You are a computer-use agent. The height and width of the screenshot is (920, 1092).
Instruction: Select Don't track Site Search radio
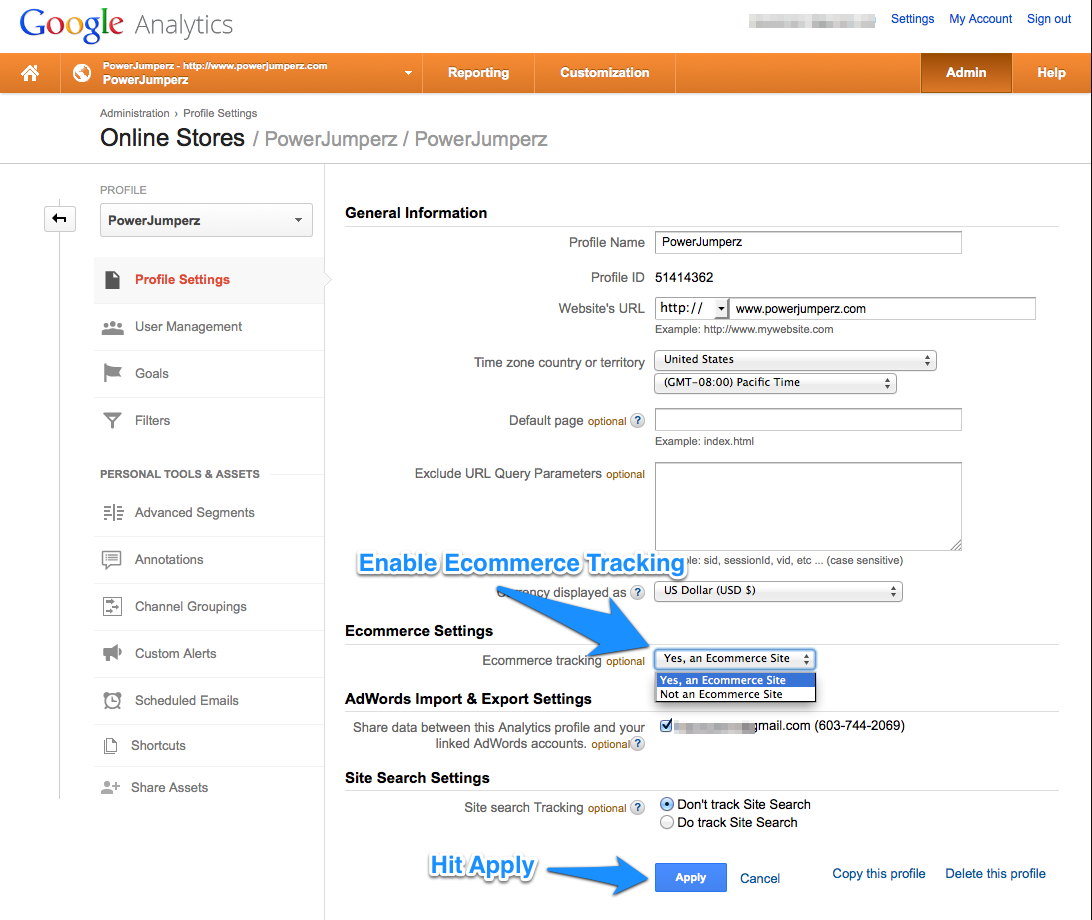666,804
